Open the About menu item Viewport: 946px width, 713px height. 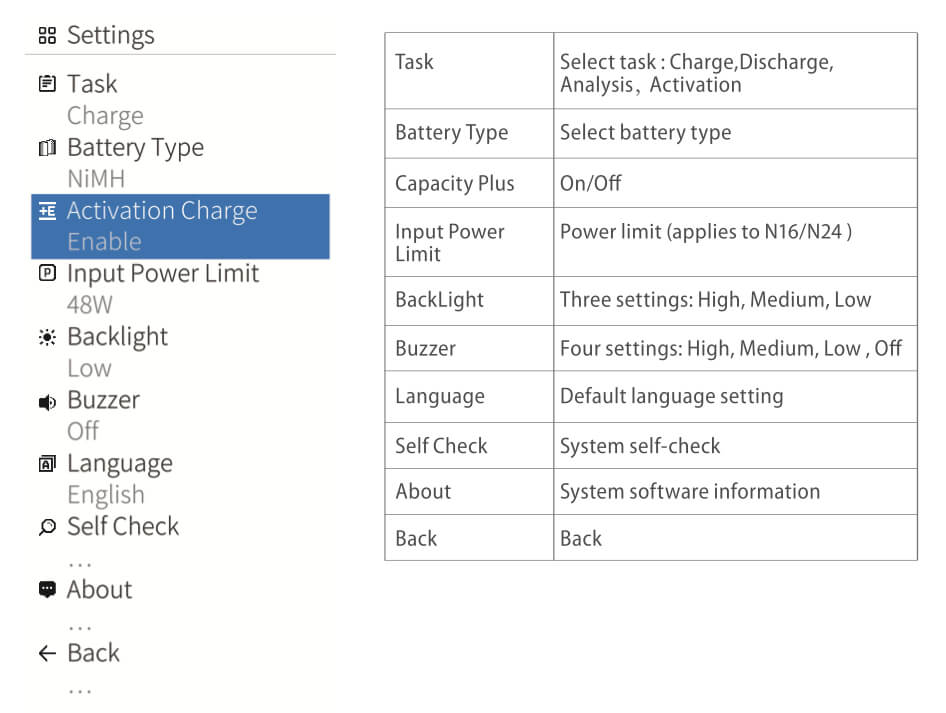pyautogui.click(x=99, y=590)
